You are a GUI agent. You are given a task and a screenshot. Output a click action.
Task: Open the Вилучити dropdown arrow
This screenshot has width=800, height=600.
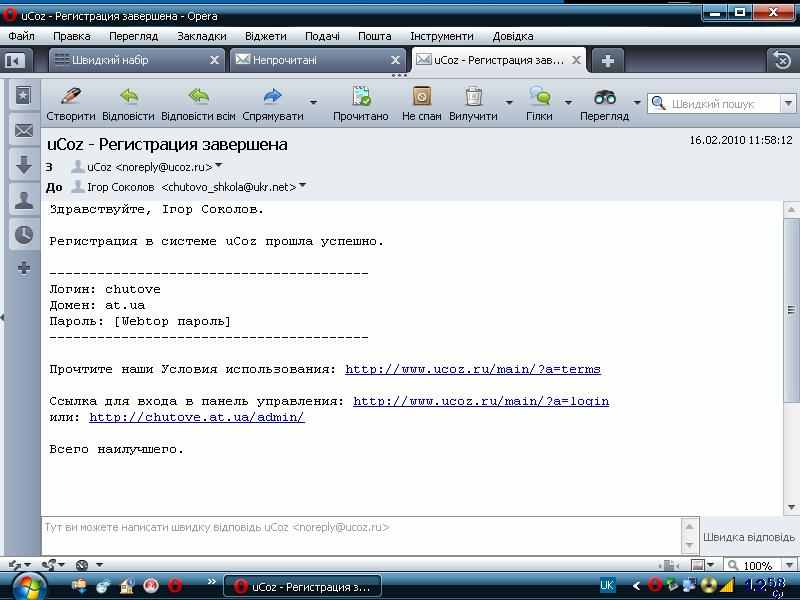(x=509, y=102)
